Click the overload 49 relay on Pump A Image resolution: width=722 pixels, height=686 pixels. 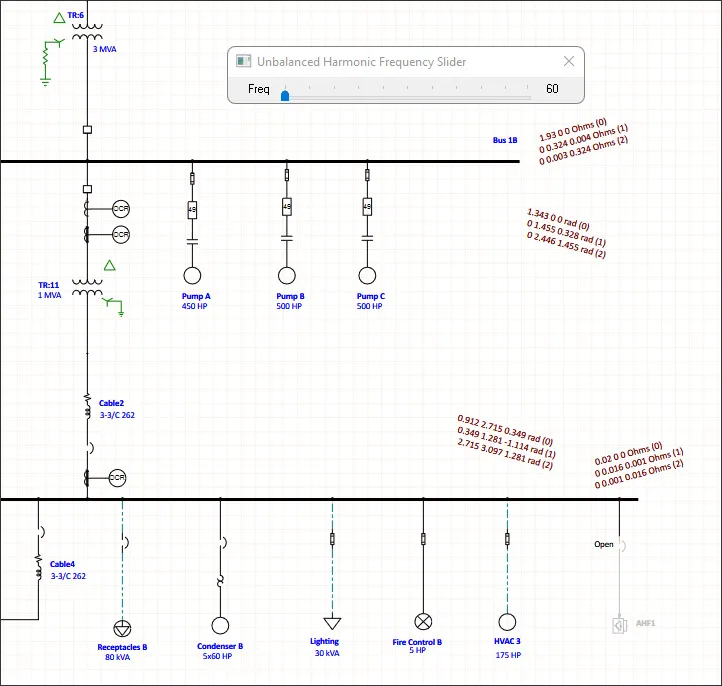(192, 209)
